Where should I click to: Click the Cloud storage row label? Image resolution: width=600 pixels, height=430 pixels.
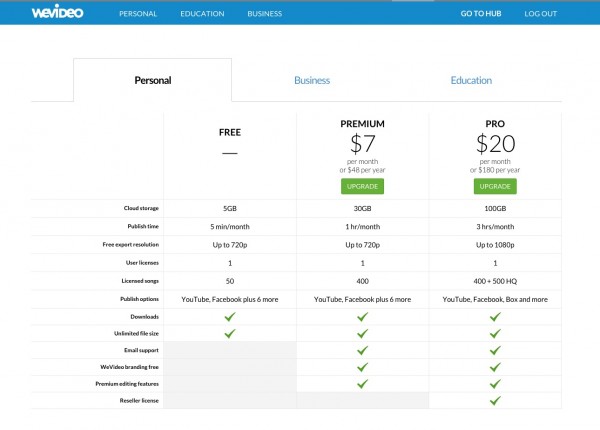click(141, 208)
